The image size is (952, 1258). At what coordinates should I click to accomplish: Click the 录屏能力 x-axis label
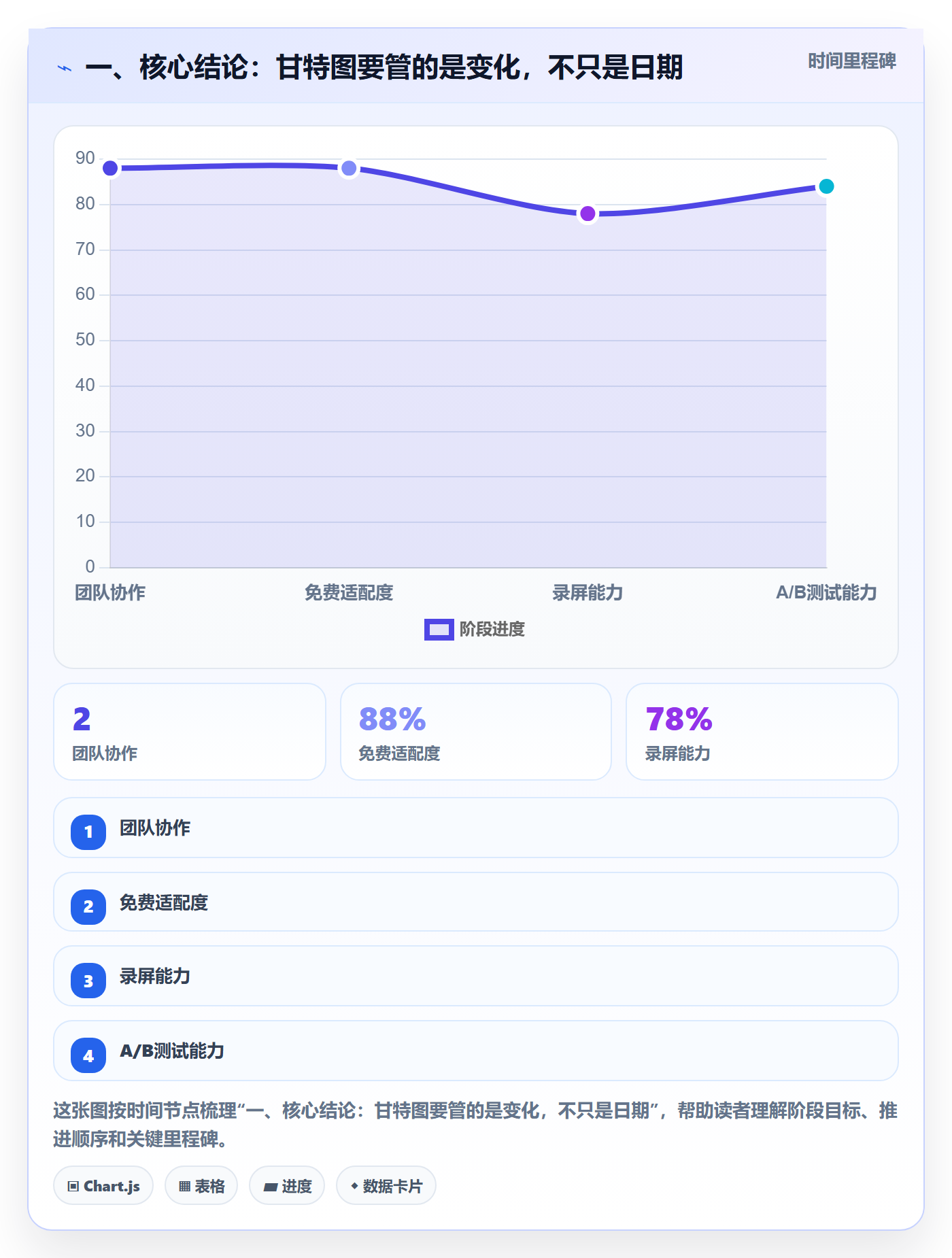click(588, 593)
